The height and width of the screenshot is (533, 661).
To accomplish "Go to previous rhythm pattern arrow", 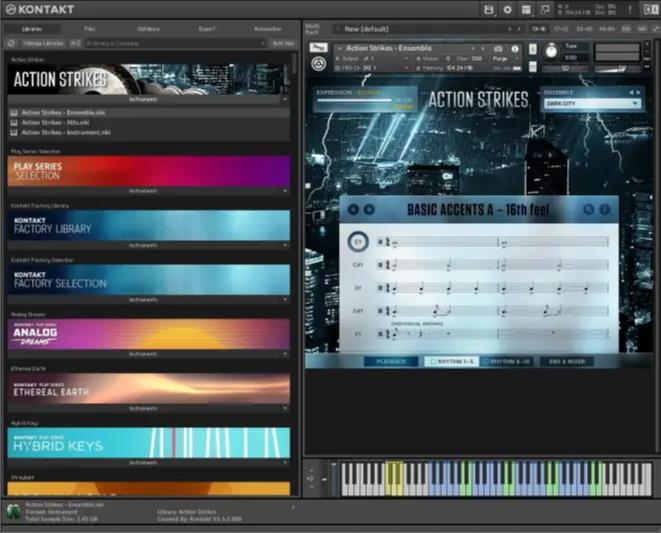I will click(x=353, y=209).
